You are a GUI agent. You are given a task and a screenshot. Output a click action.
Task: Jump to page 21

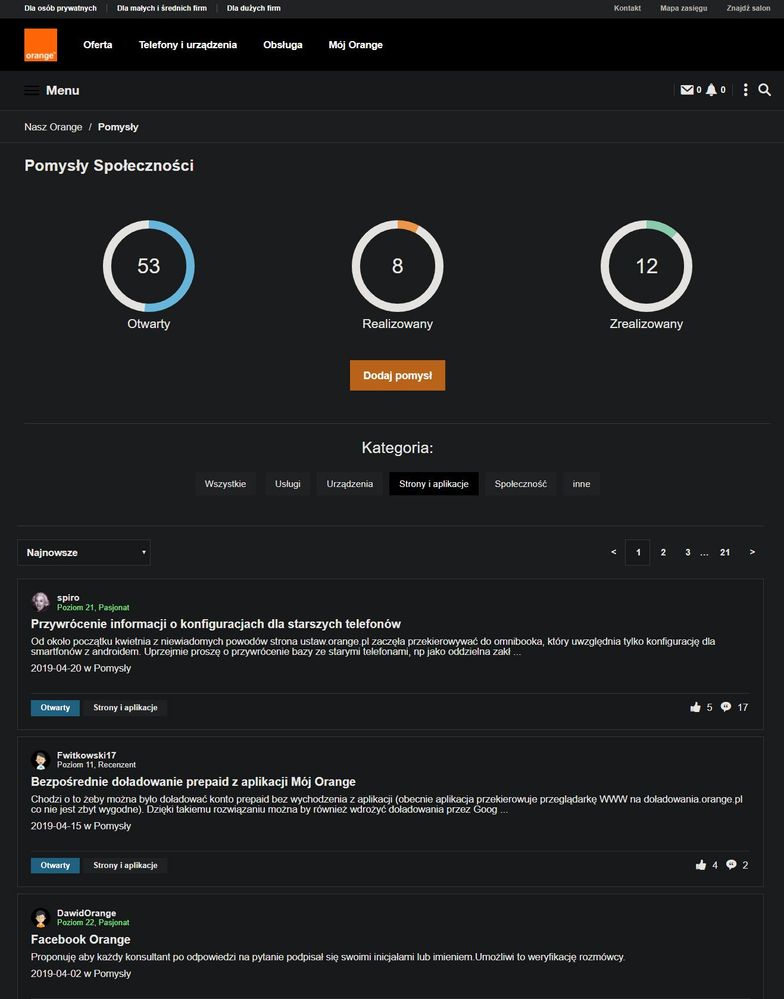(725, 552)
